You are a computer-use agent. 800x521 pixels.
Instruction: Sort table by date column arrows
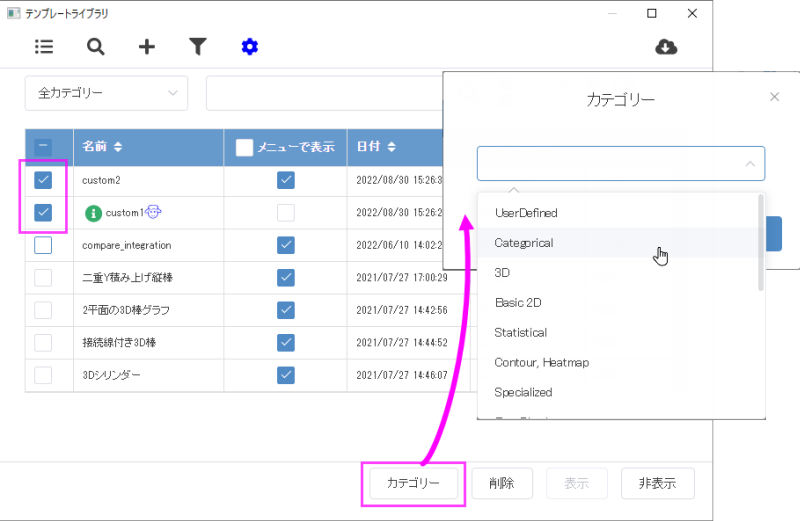pyautogui.click(x=391, y=147)
